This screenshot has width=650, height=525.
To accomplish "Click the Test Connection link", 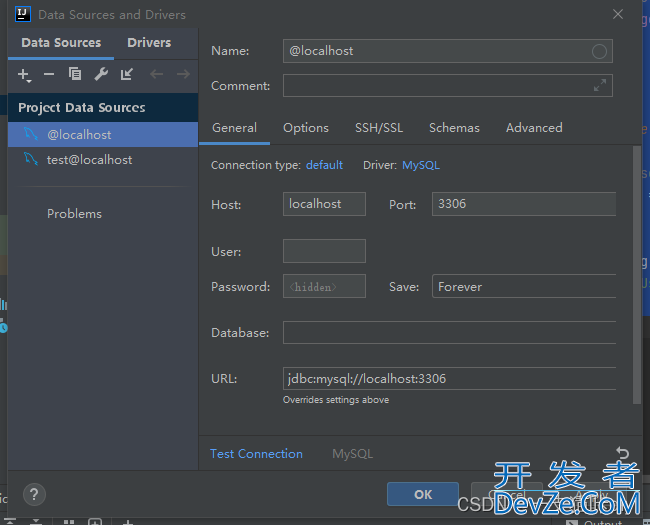I will [256, 454].
